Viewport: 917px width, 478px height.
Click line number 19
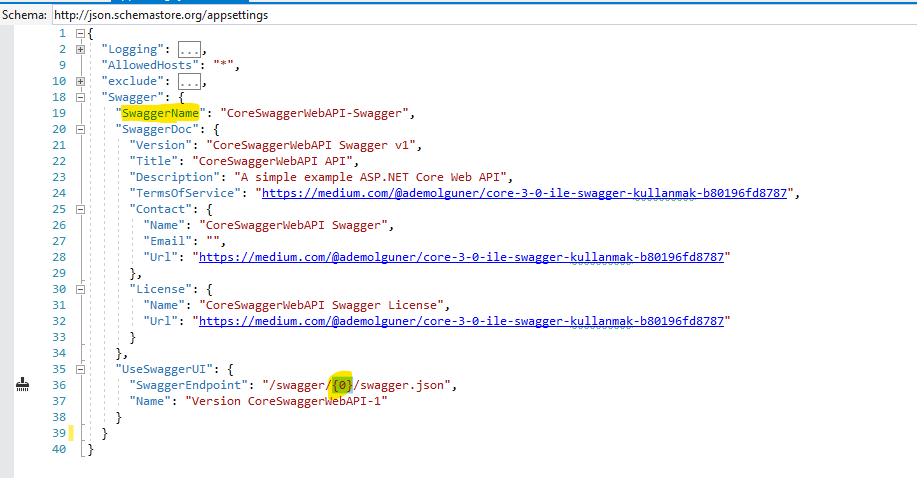(59, 113)
